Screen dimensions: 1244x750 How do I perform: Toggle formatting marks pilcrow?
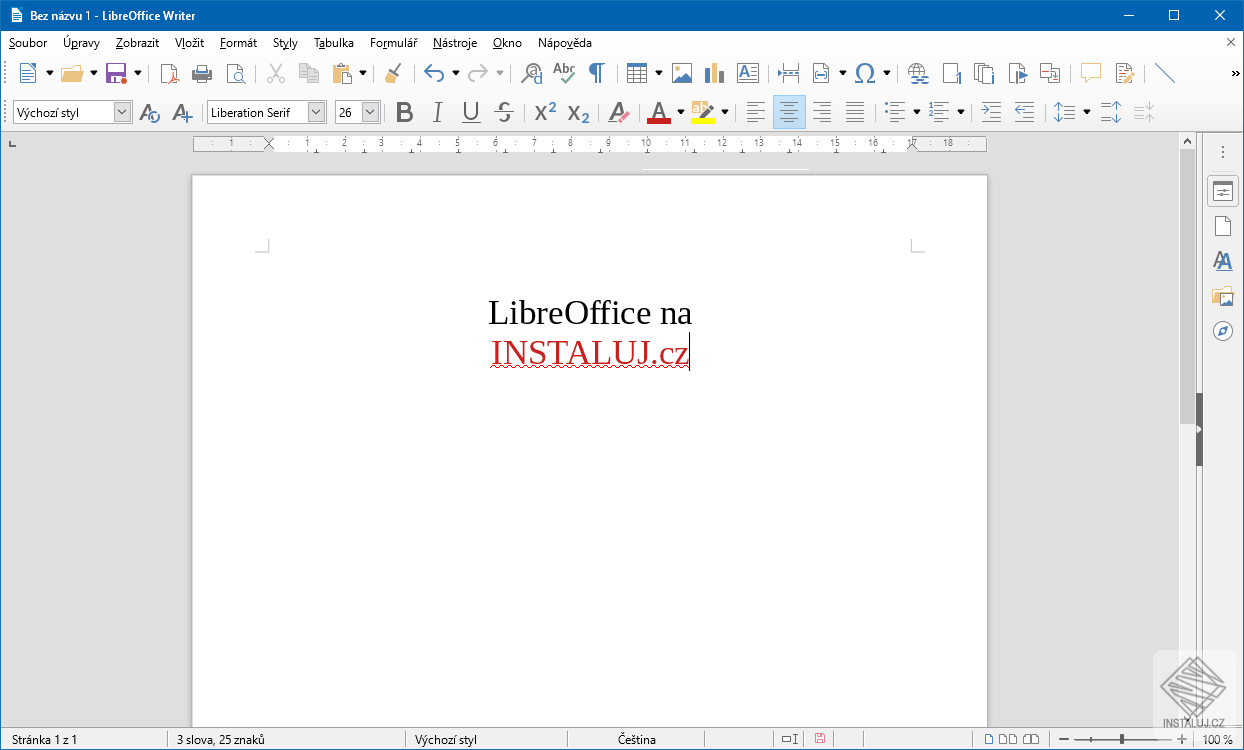596,73
